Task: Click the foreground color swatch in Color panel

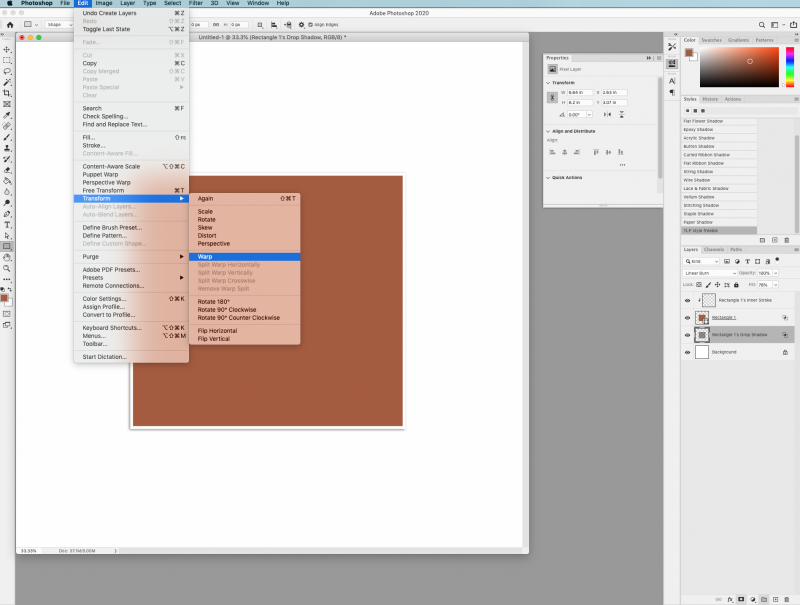Action: point(689,53)
